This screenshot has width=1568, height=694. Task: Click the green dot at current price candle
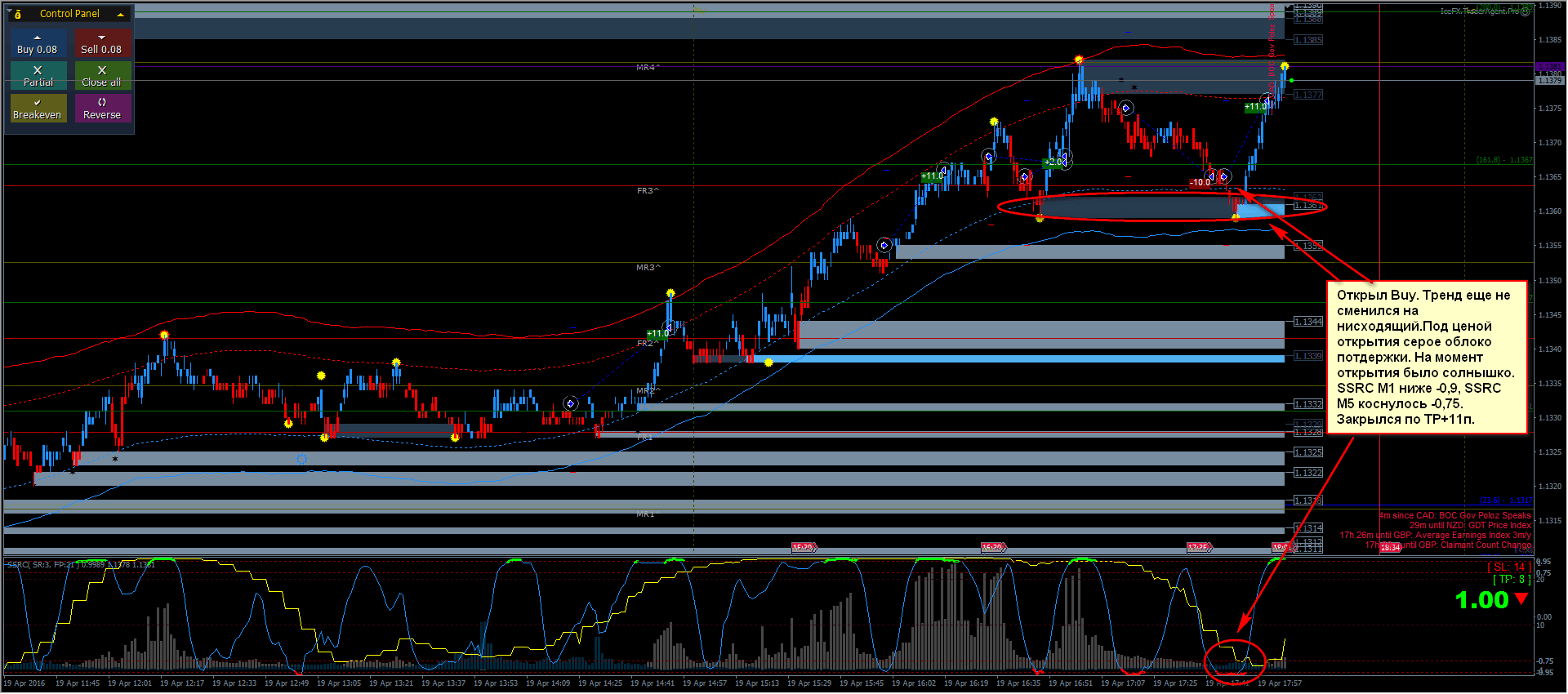1291,81
